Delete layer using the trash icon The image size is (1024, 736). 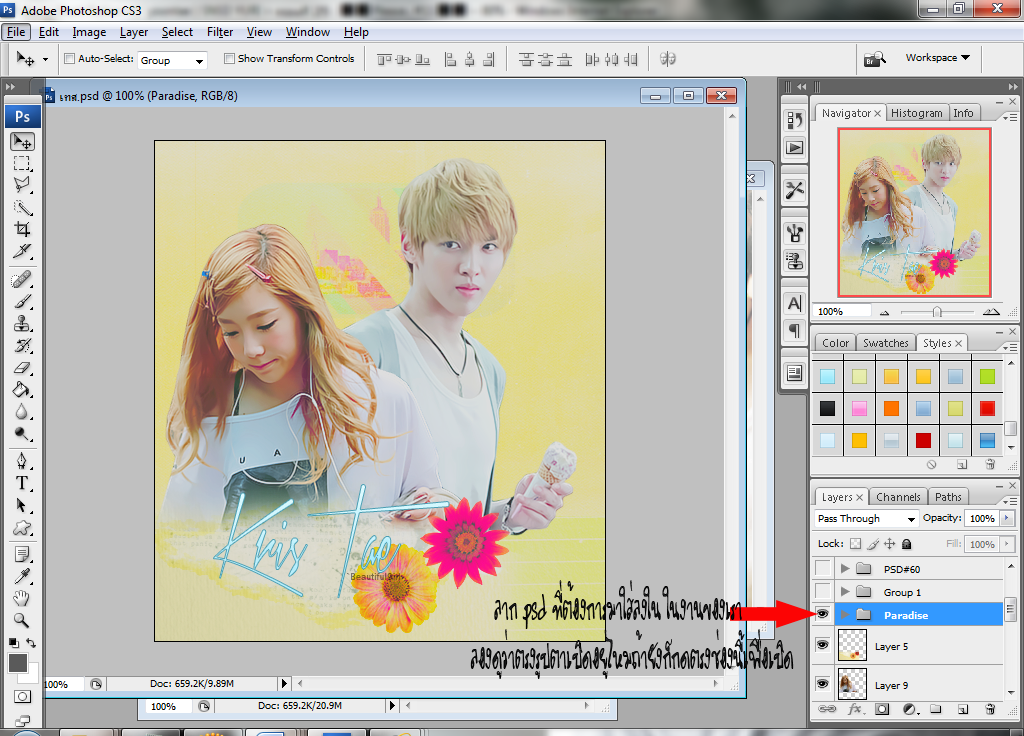(990, 709)
